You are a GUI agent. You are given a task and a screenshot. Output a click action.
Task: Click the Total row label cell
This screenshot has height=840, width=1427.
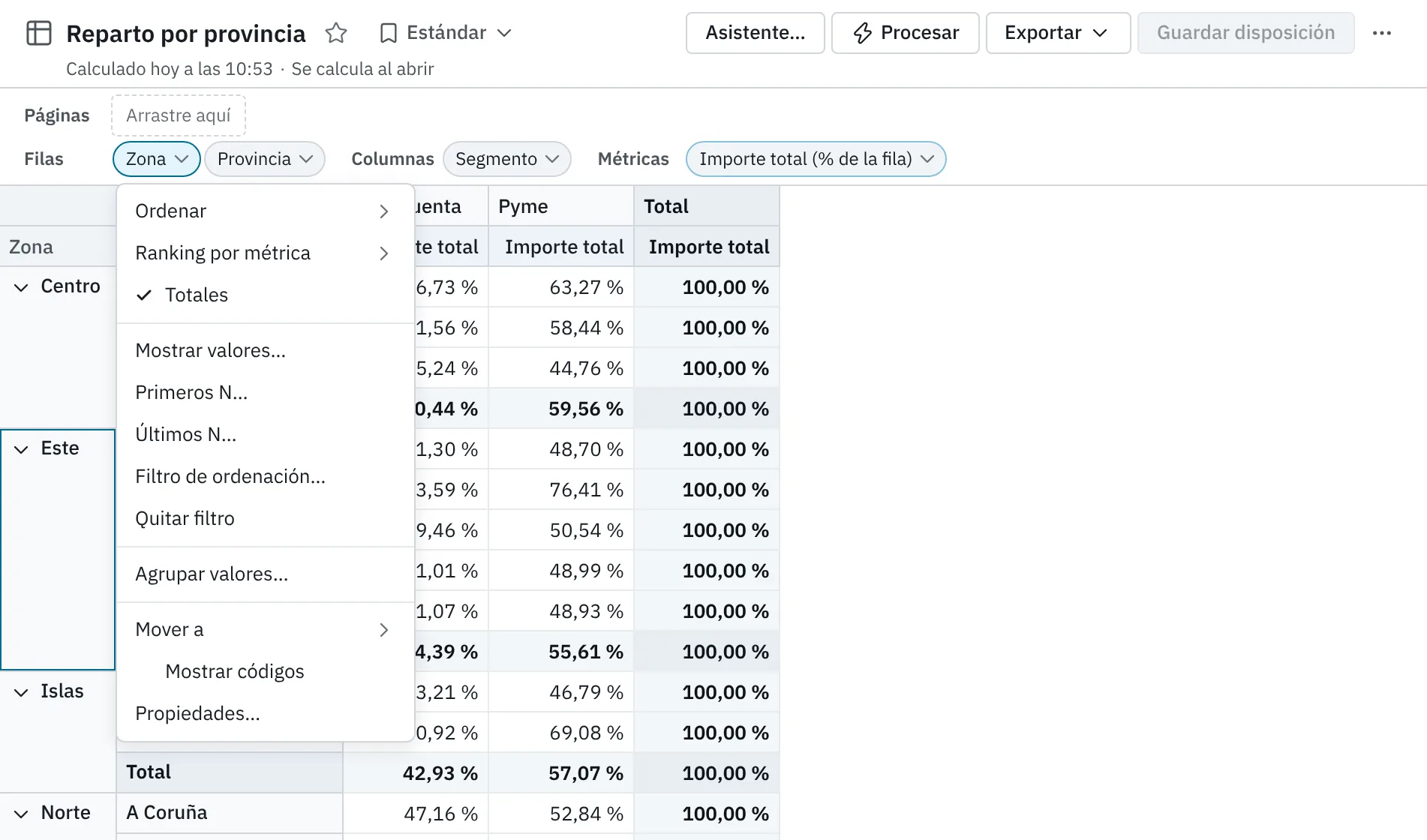(230, 772)
